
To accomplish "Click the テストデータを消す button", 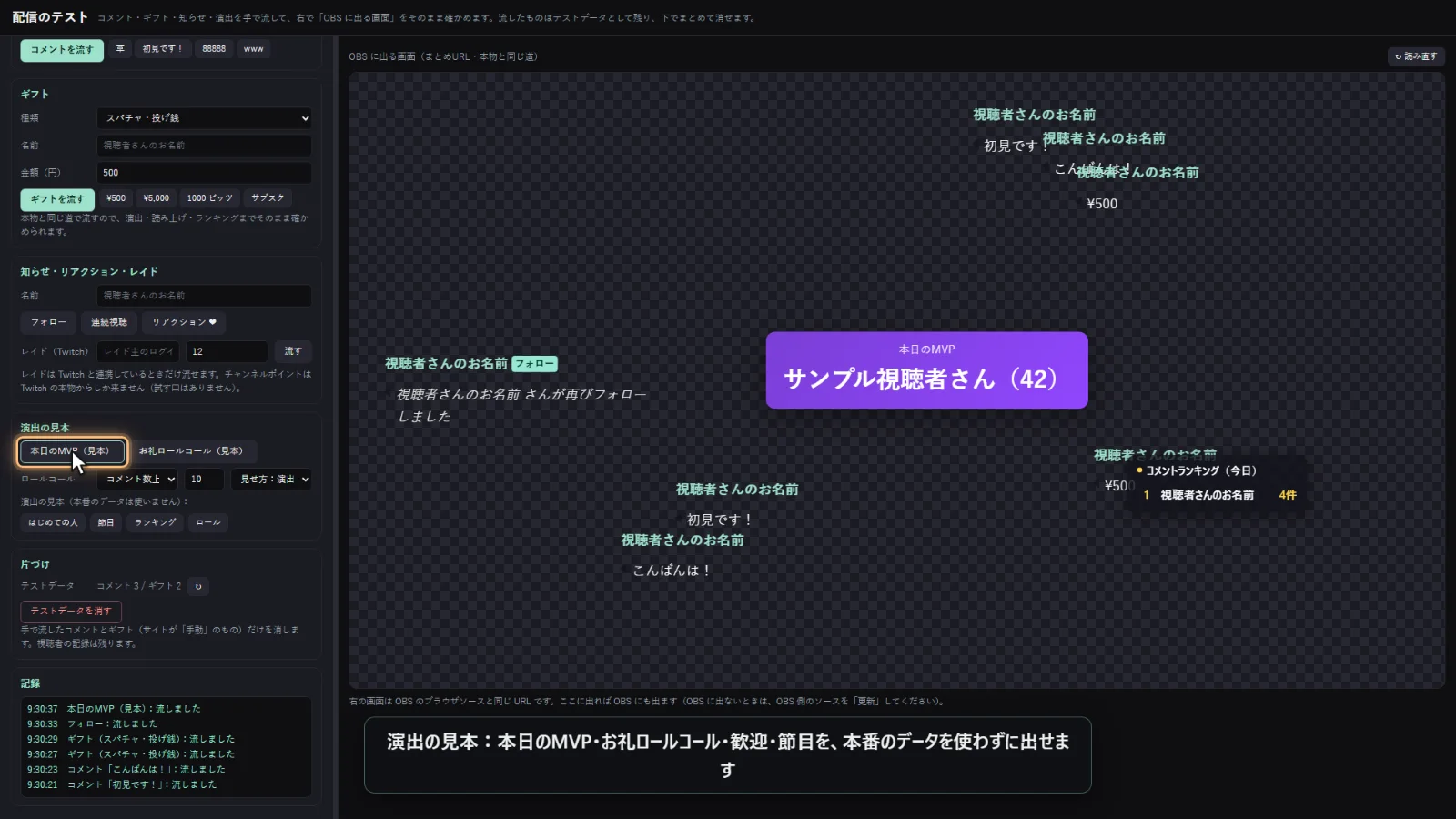I will coord(71,612).
